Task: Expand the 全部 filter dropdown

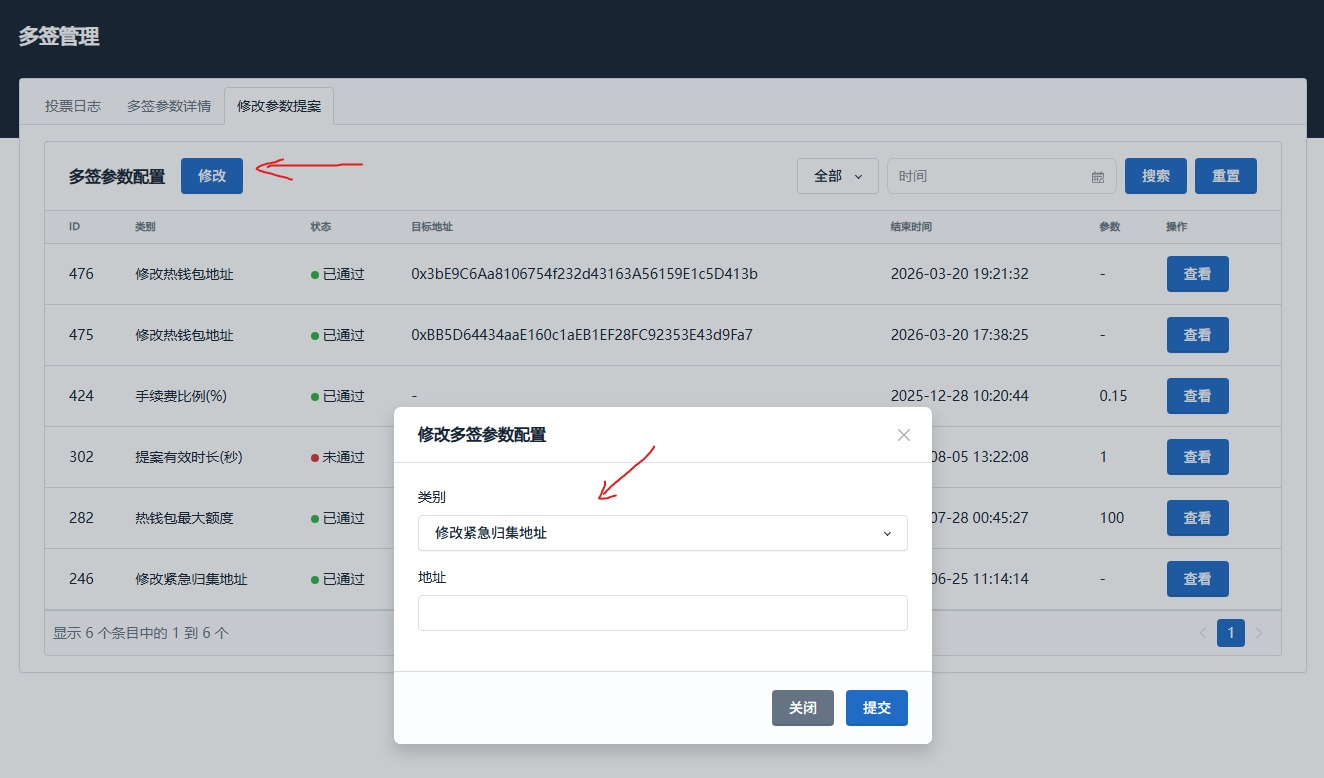Action: 837,176
